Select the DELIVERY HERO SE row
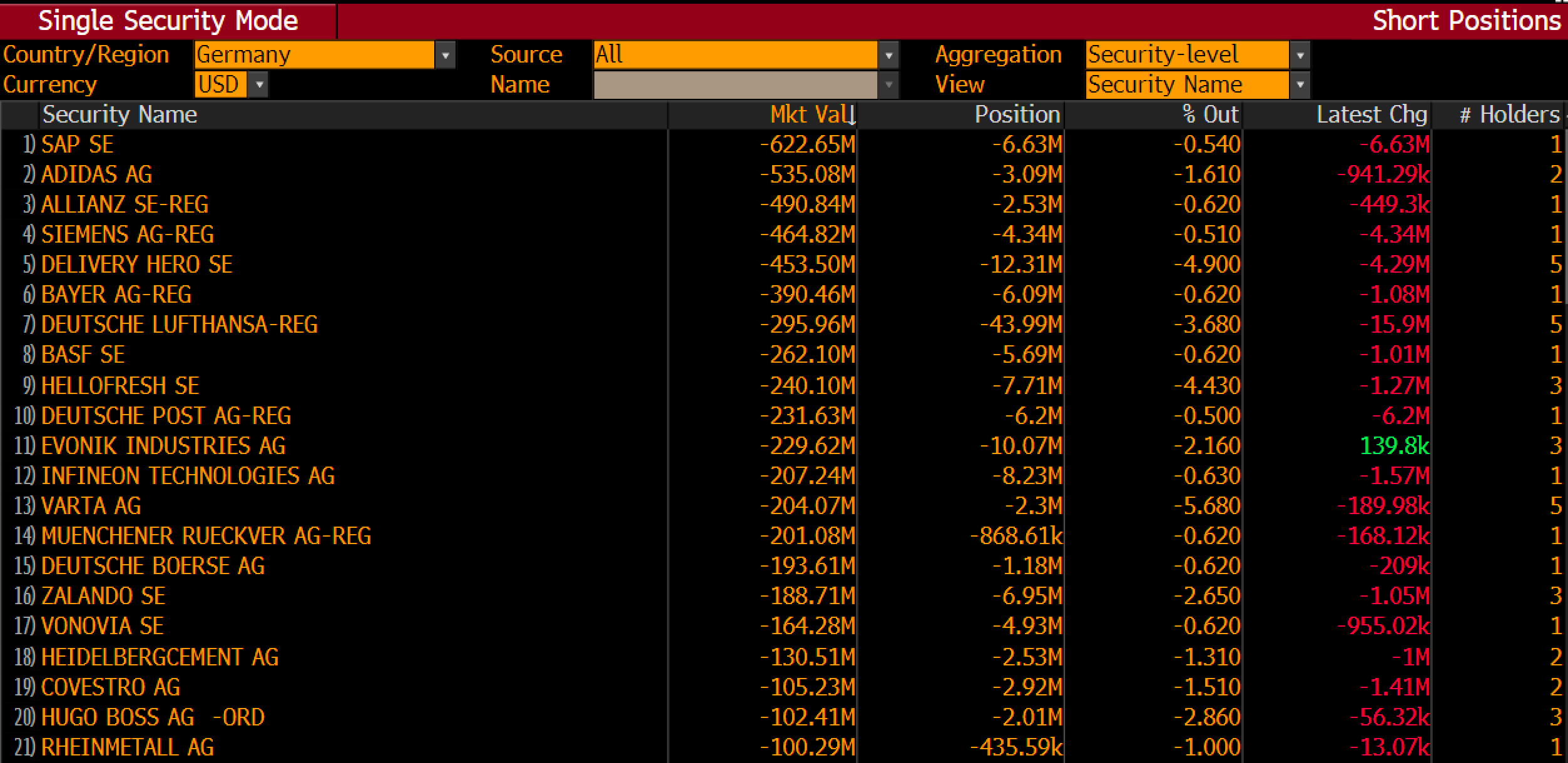This screenshot has height=763, width=1568. coord(136,265)
